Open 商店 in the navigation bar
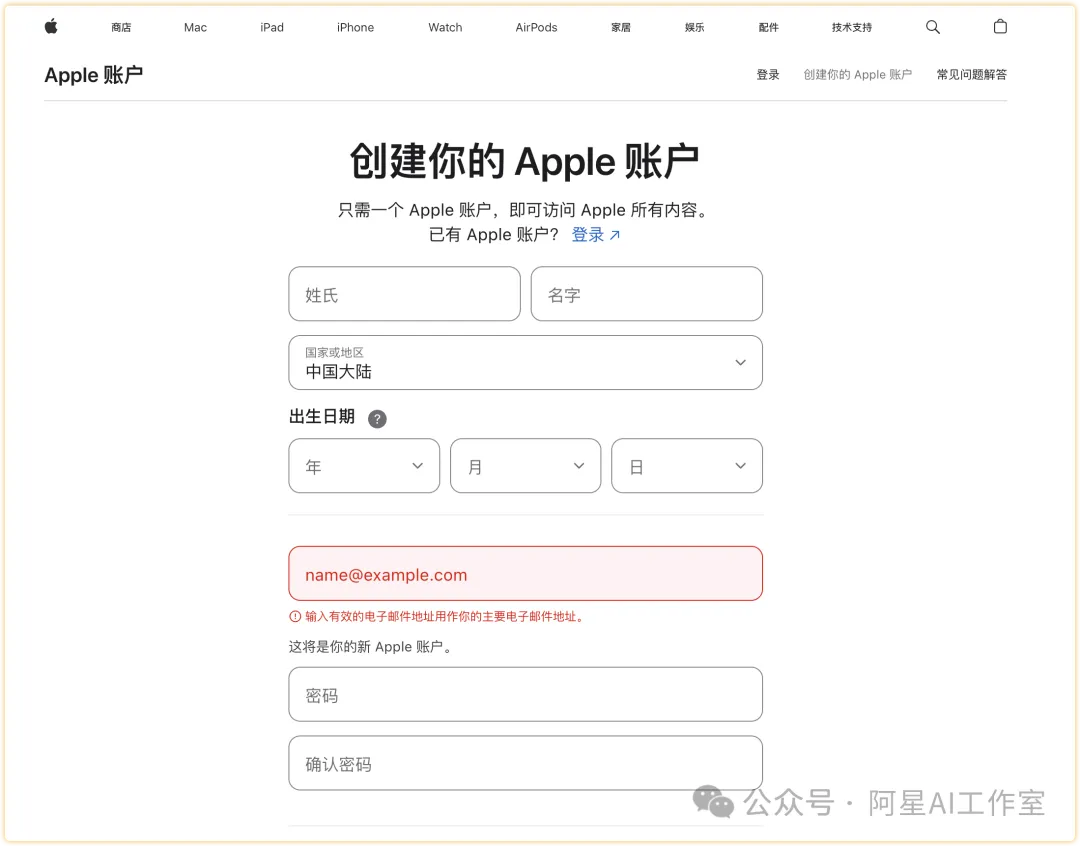 (121, 28)
